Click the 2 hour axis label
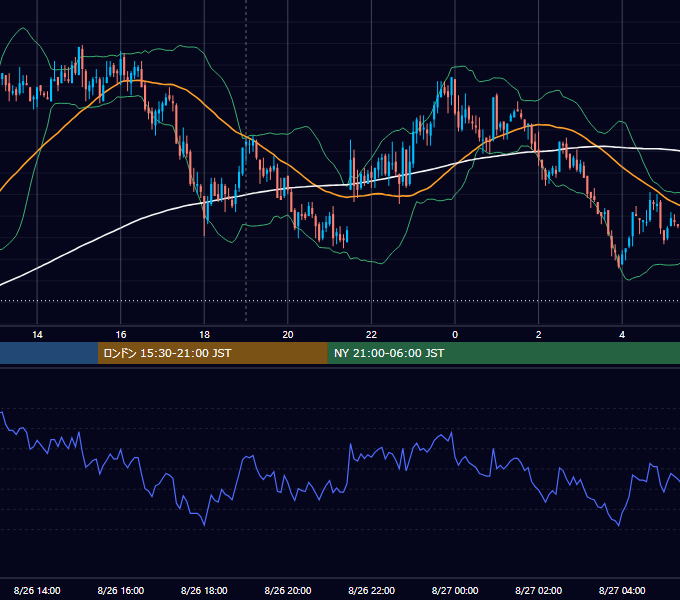Viewport: 680px width, 600px height. tap(539, 335)
